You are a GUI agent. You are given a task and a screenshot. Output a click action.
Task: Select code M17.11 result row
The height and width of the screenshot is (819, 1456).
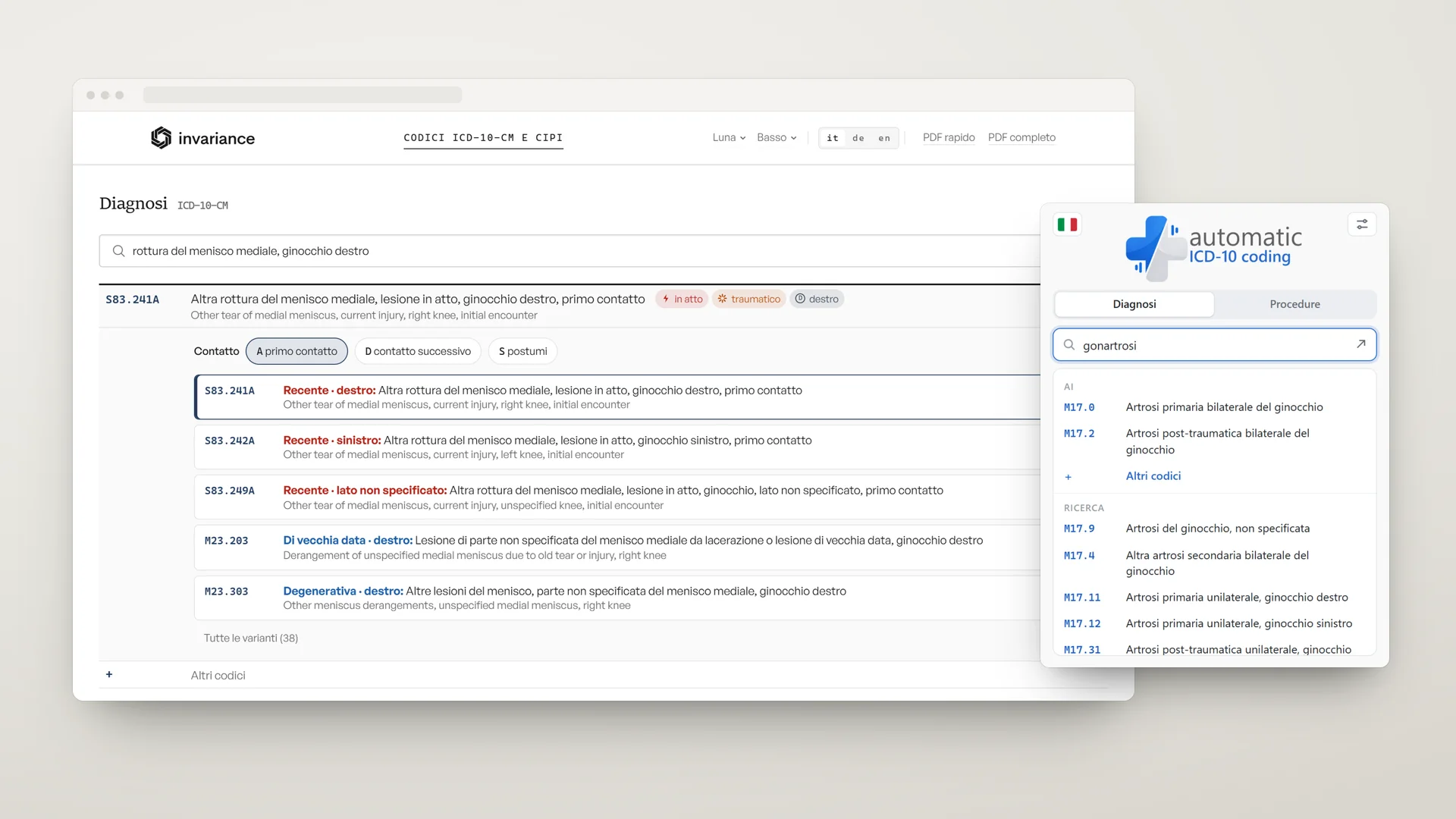[1214, 598]
